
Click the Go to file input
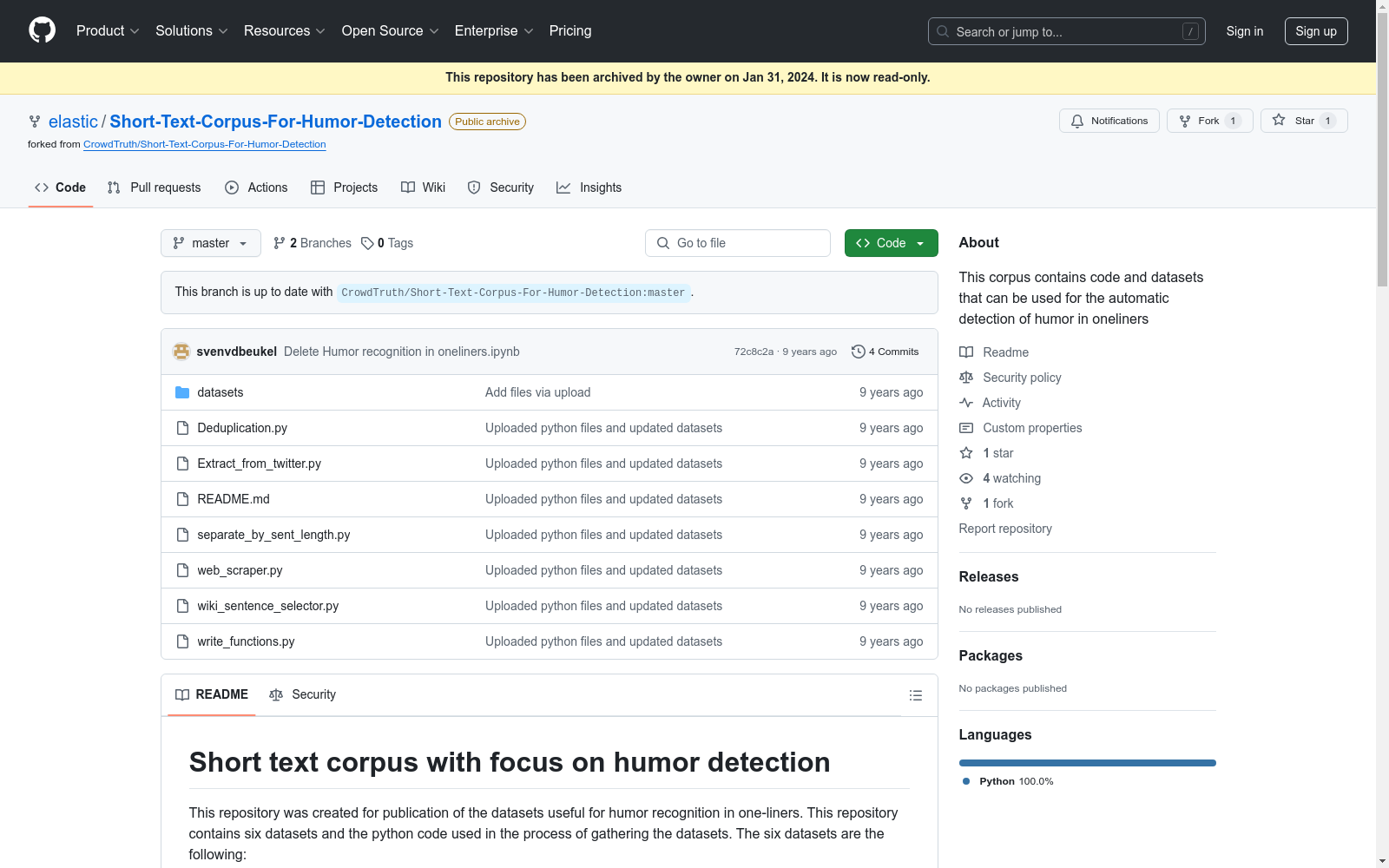(738, 243)
